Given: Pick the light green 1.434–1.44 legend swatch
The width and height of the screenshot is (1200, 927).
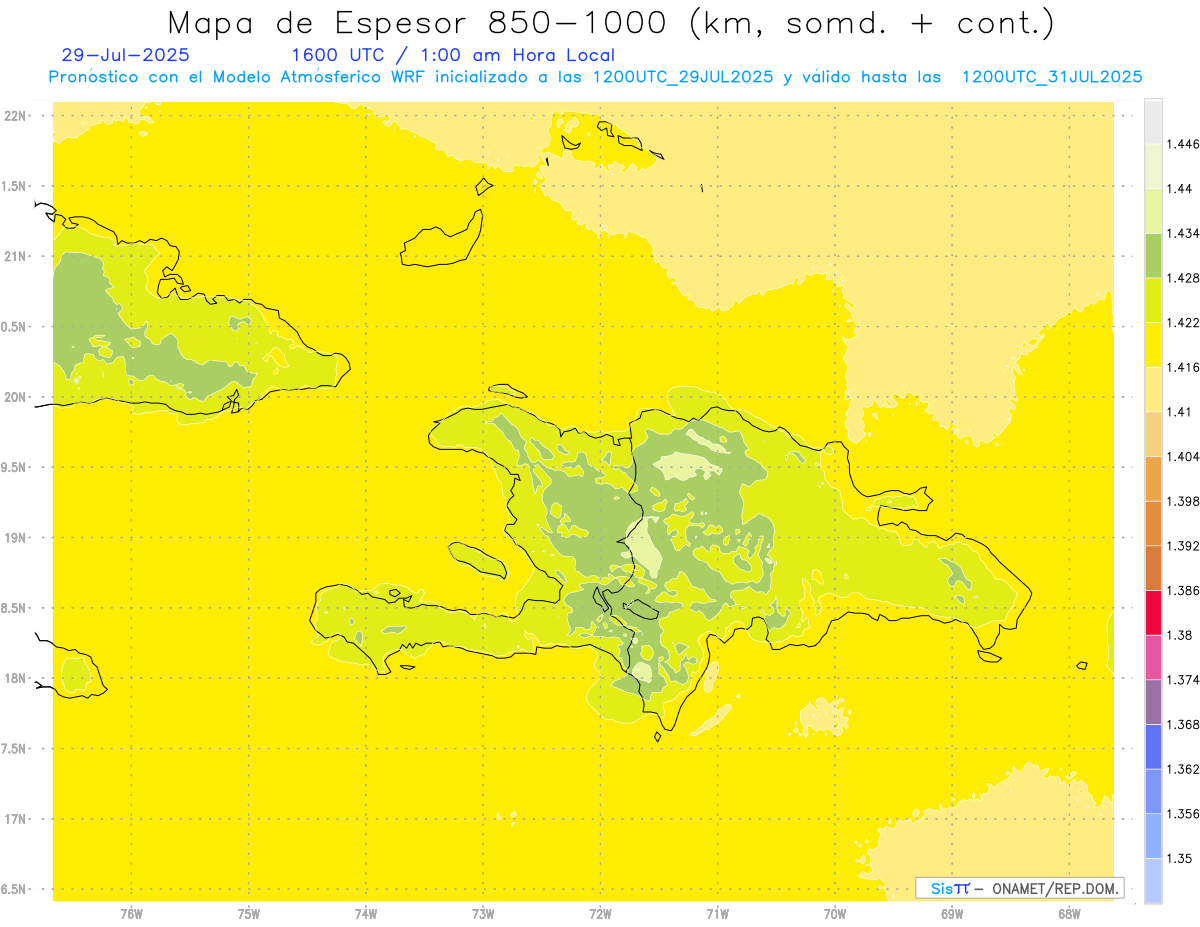Looking at the screenshot, I should (1153, 211).
